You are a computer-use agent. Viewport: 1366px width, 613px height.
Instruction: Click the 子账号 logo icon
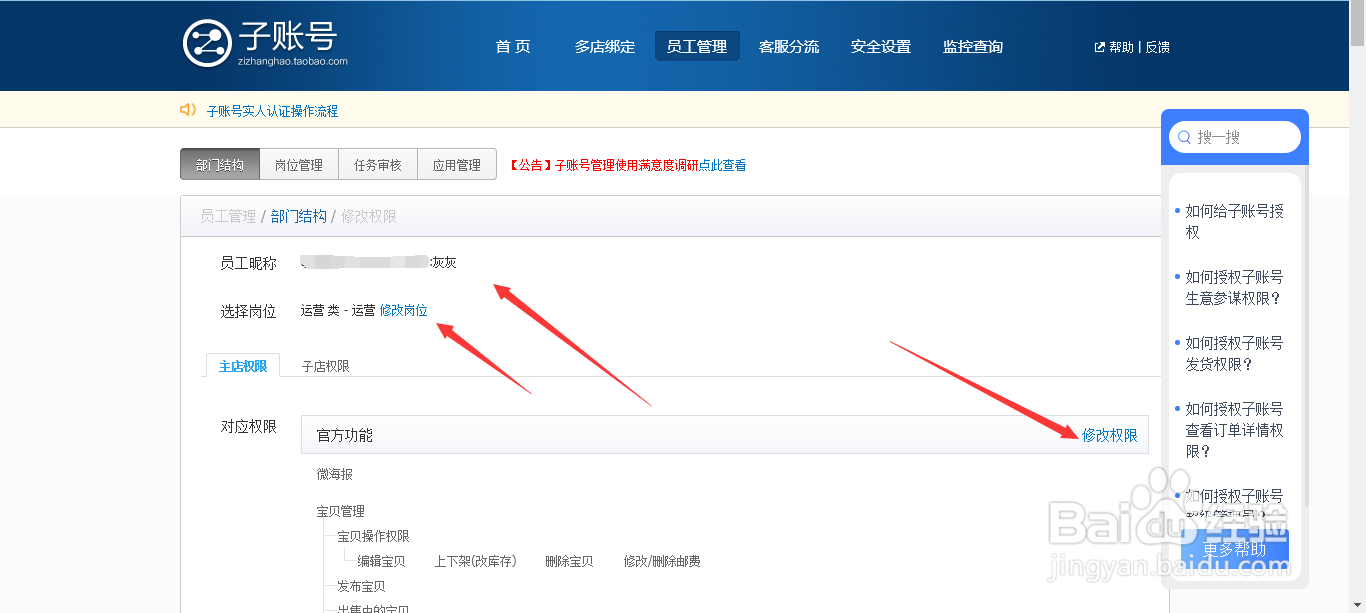pos(207,43)
